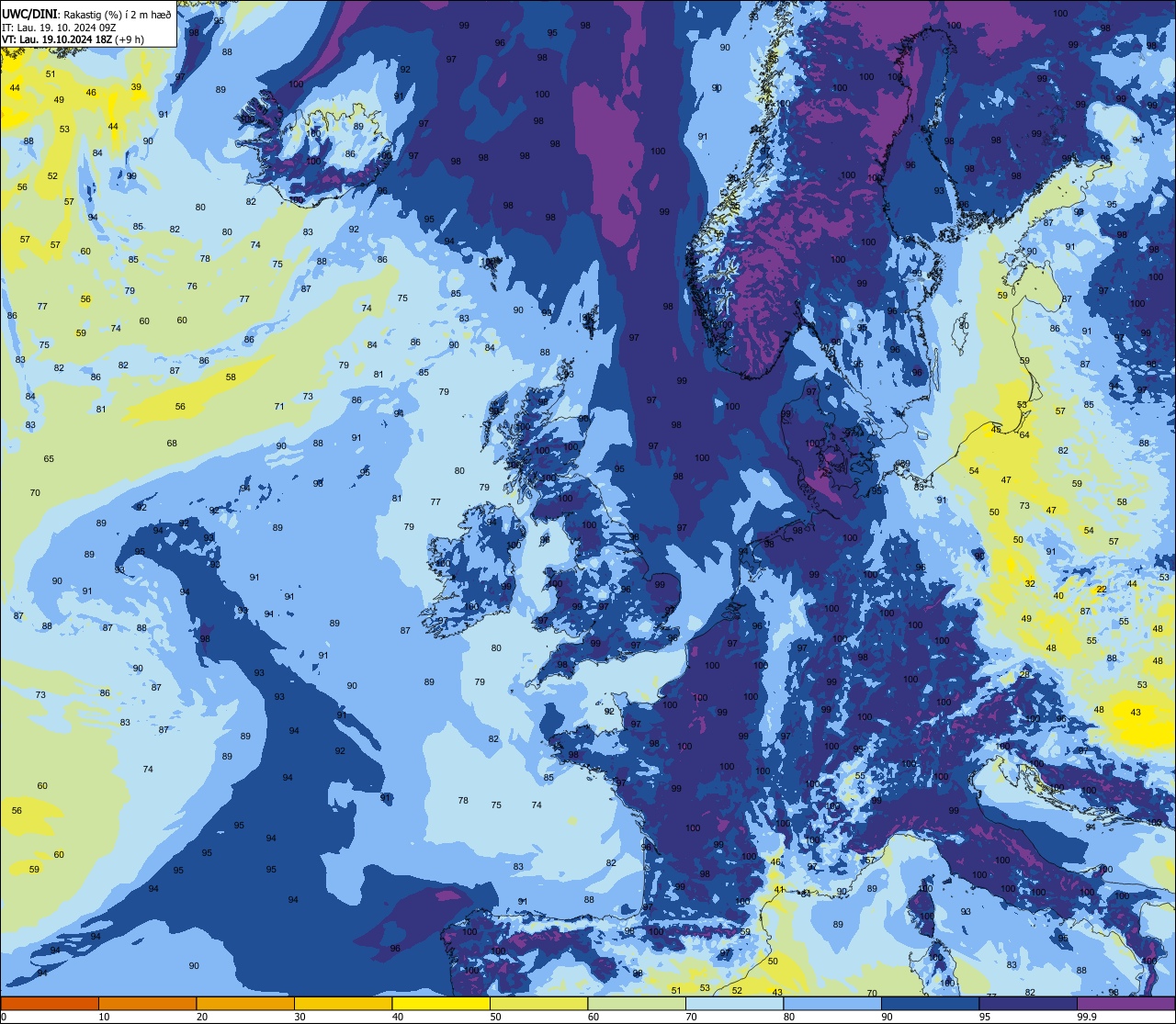Click the legend tick label 70
Viewport: 1176px width, 1024px height.
[x=691, y=1017]
